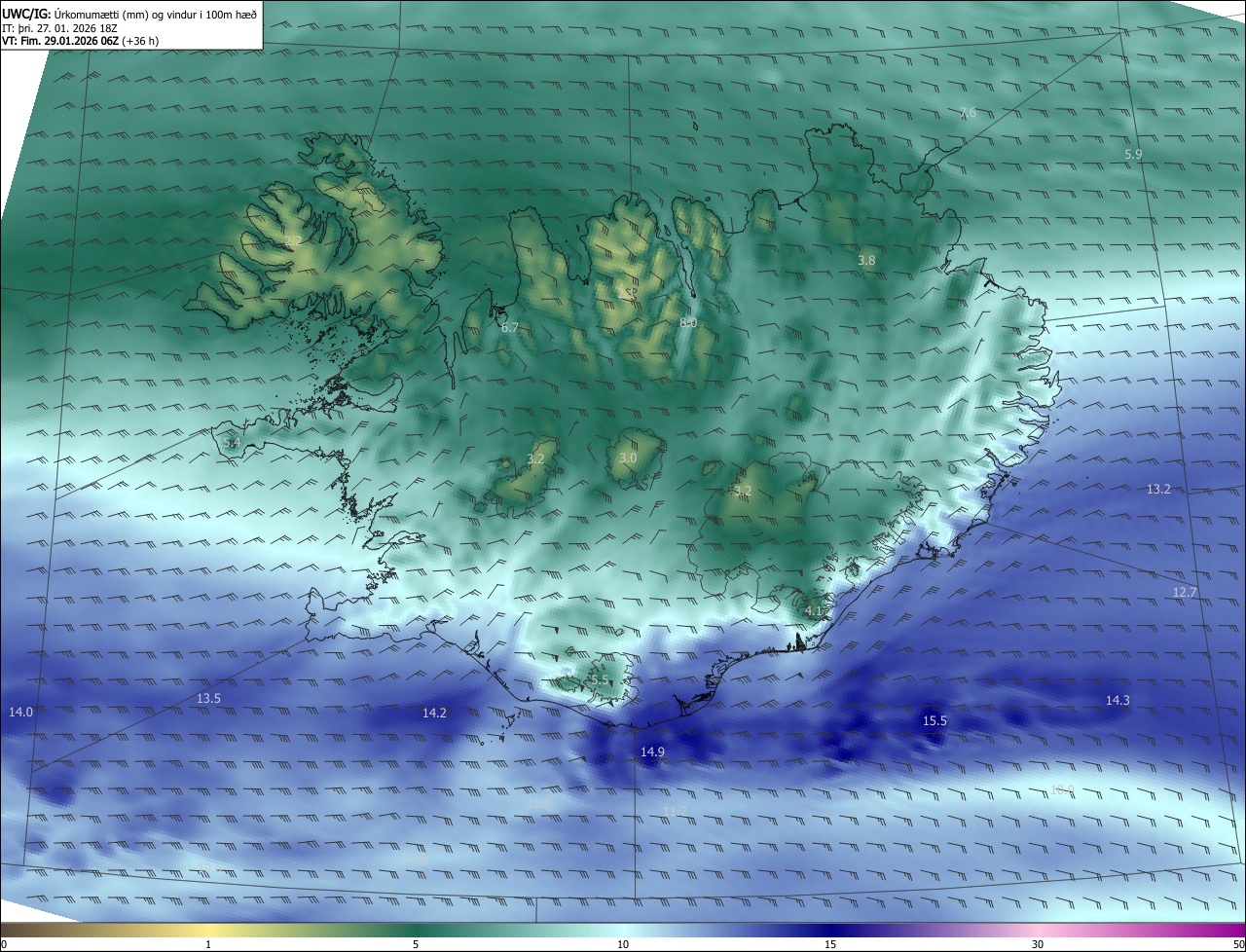Click the 4.1 value in the southeast
1246x952 pixels.
[814, 611]
